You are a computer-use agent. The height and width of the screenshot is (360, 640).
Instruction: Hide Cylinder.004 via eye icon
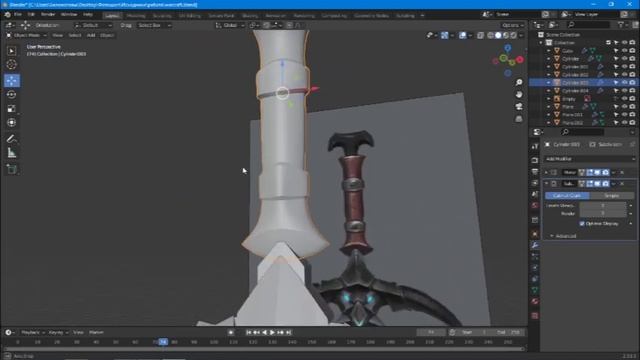coord(624,91)
